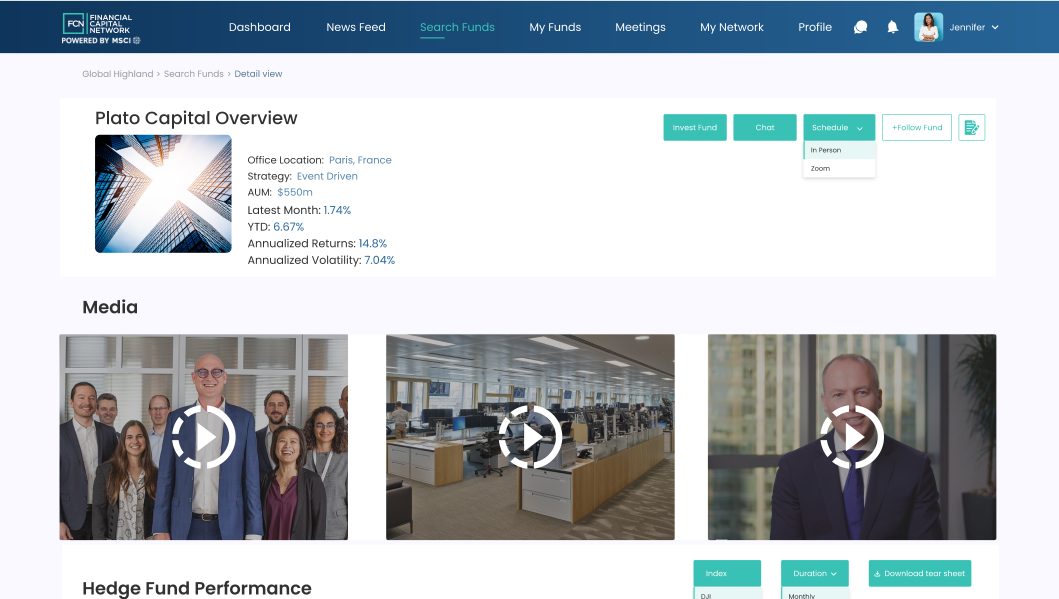Click the Invest Fund button
1059x599 pixels.
click(695, 128)
